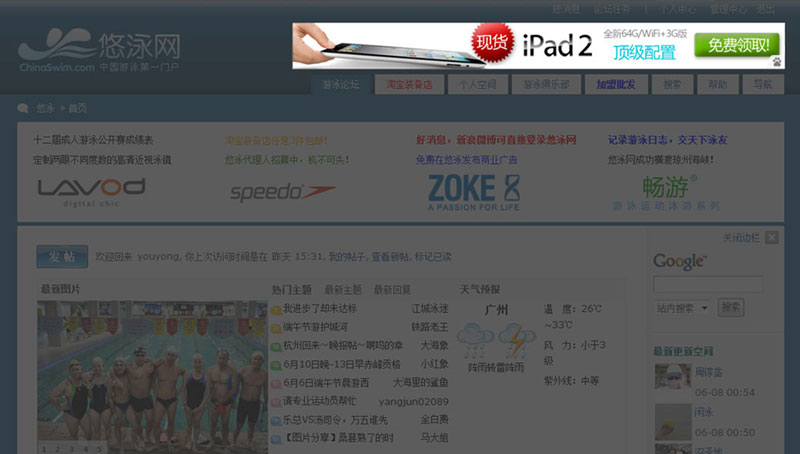Click the pink icon beside 请专业运动员帮忙

pyautogui.click(x=276, y=402)
